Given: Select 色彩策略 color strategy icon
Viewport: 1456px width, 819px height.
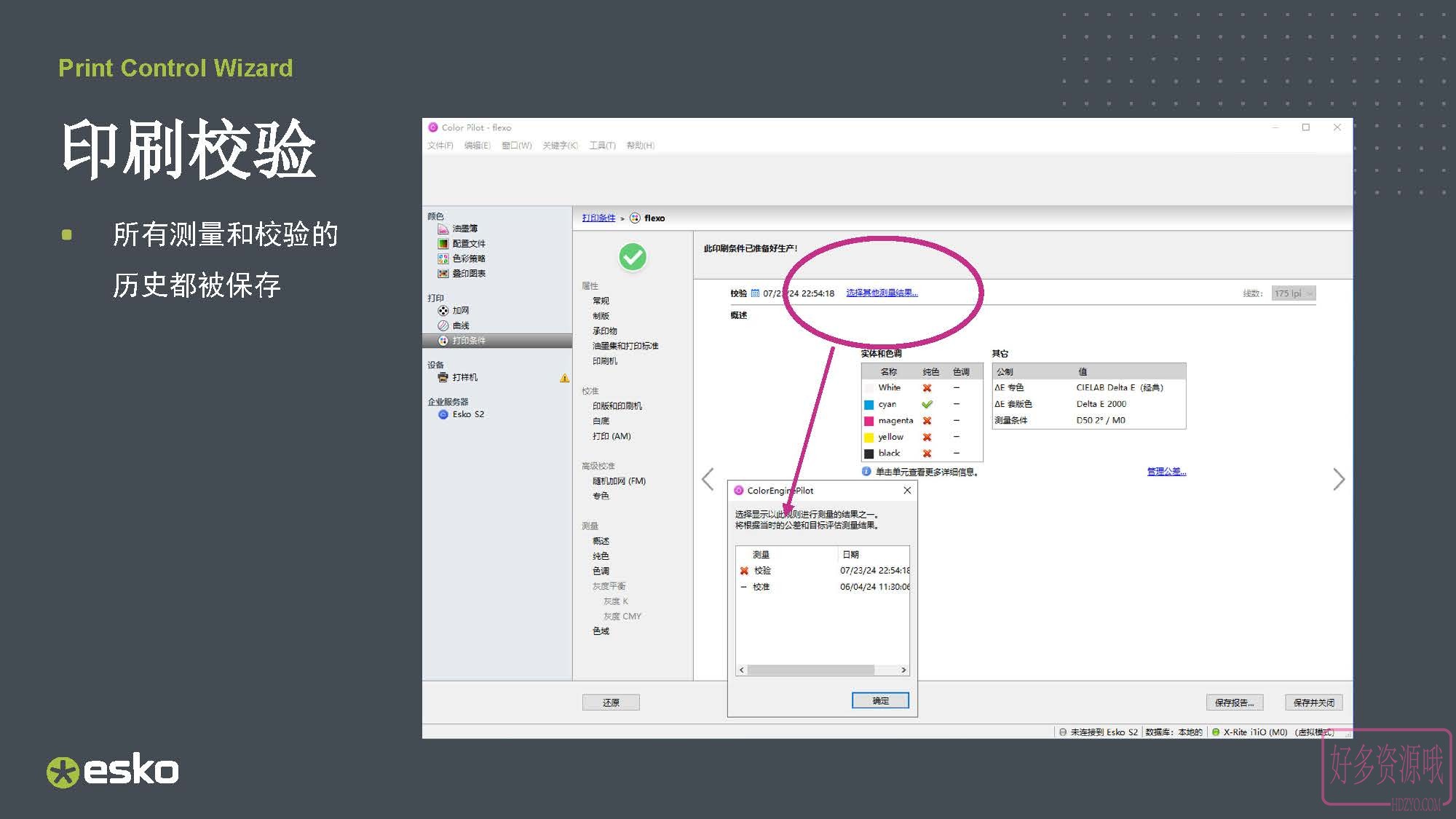Looking at the screenshot, I should tap(443, 258).
